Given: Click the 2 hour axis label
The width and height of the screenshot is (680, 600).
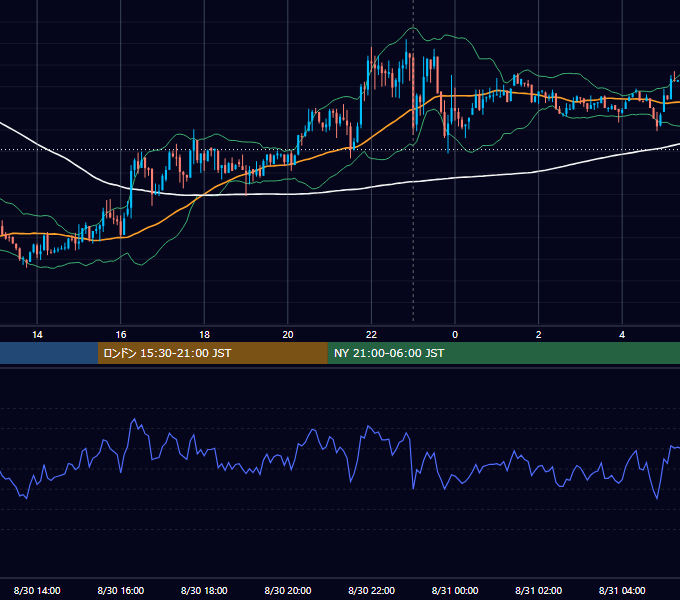Looking at the screenshot, I should 539,335.
